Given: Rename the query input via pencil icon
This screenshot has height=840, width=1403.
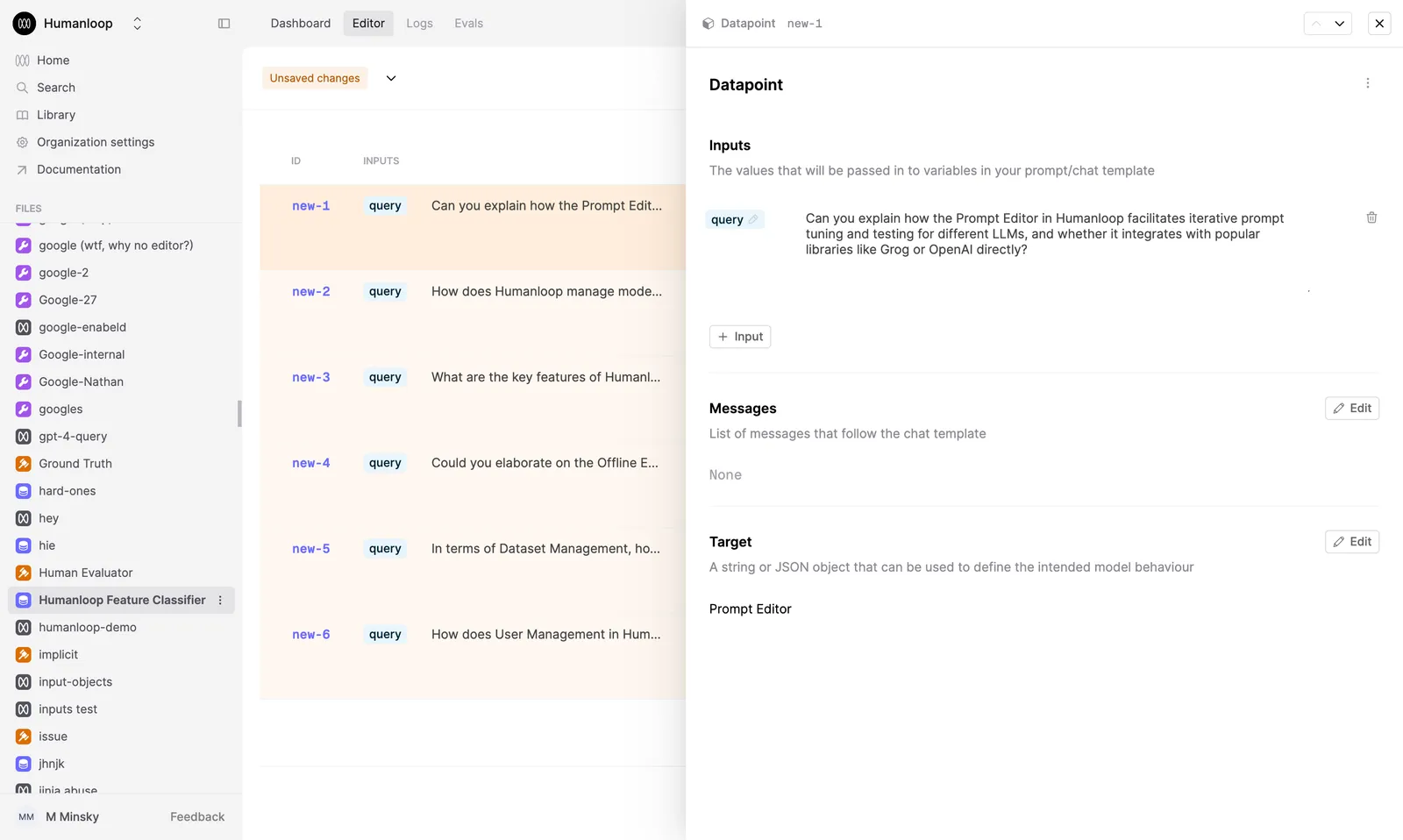Looking at the screenshot, I should (x=753, y=219).
